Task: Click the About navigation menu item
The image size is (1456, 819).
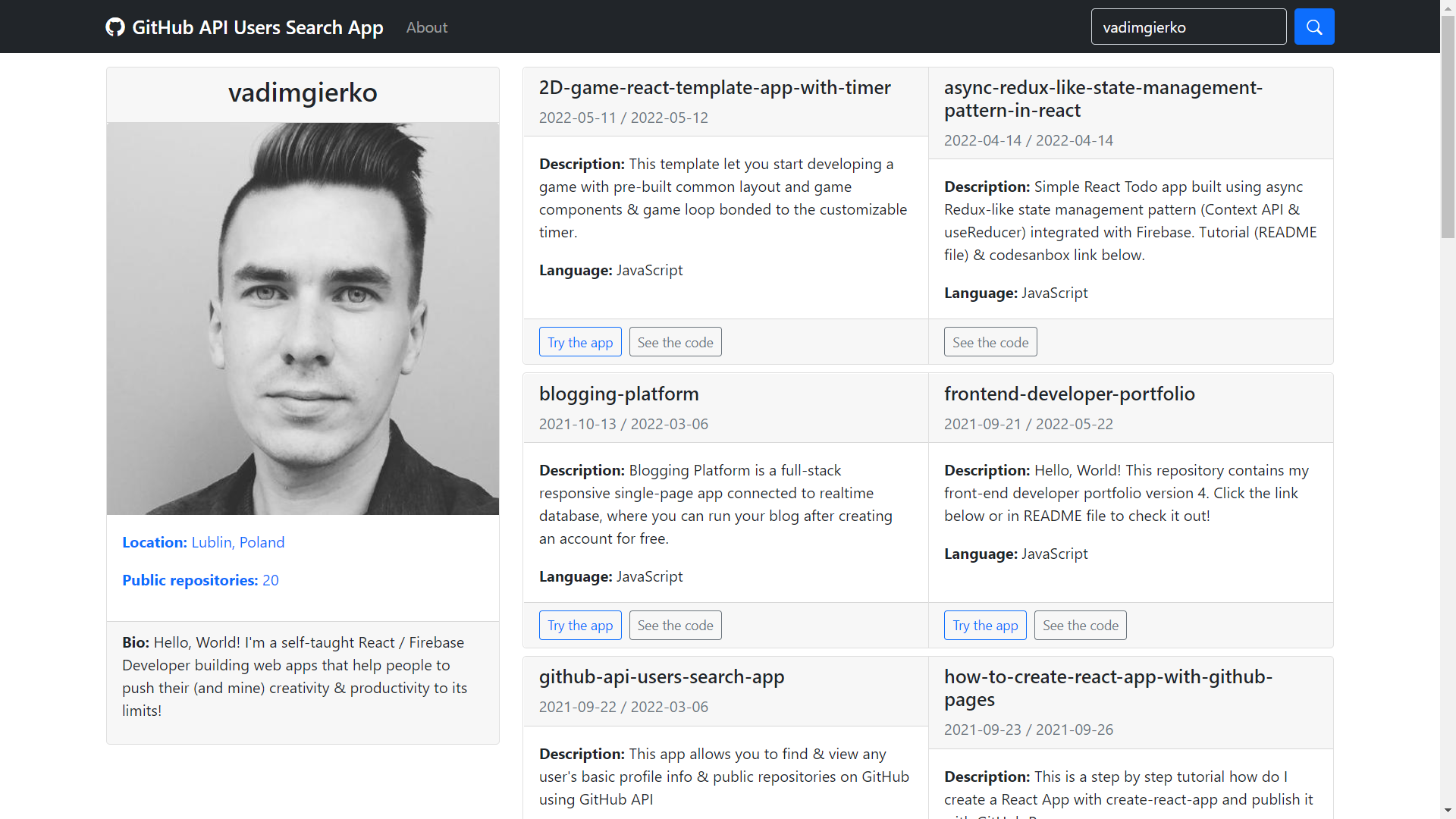Action: [x=426, y=27]
